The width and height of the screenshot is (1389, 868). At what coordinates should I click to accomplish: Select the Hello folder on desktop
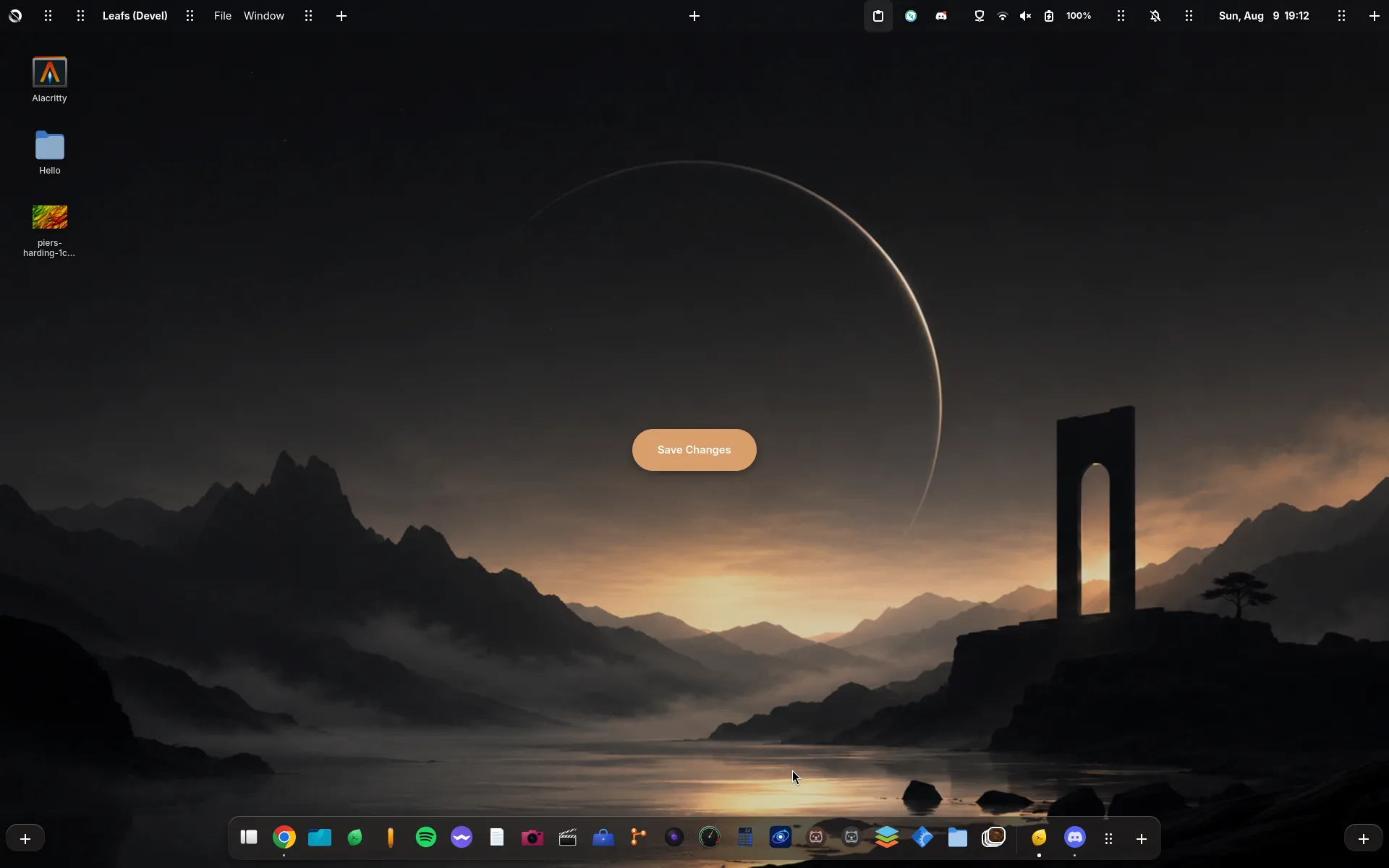(50, 153)
